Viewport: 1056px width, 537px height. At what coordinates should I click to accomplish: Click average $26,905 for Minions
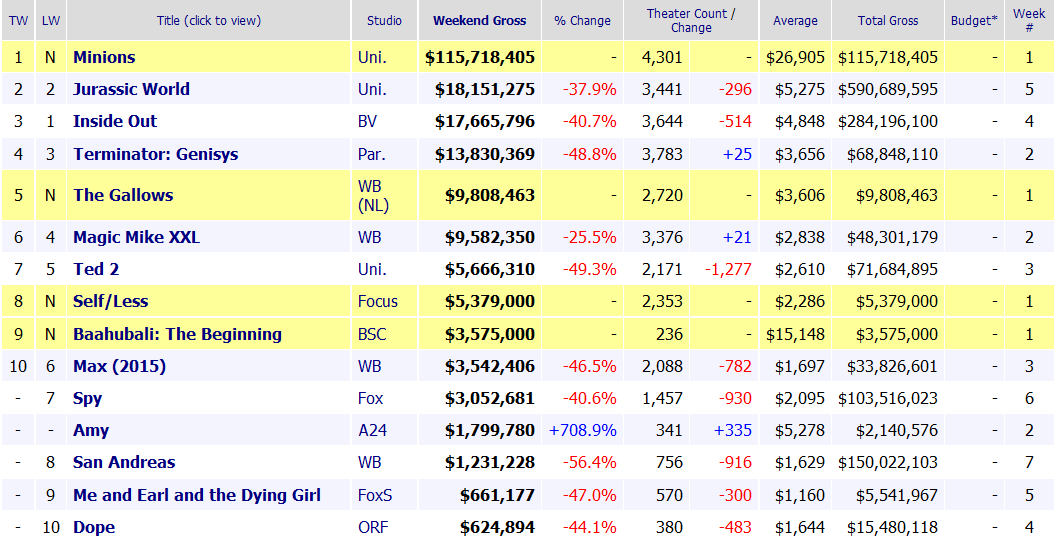(795, 57)
